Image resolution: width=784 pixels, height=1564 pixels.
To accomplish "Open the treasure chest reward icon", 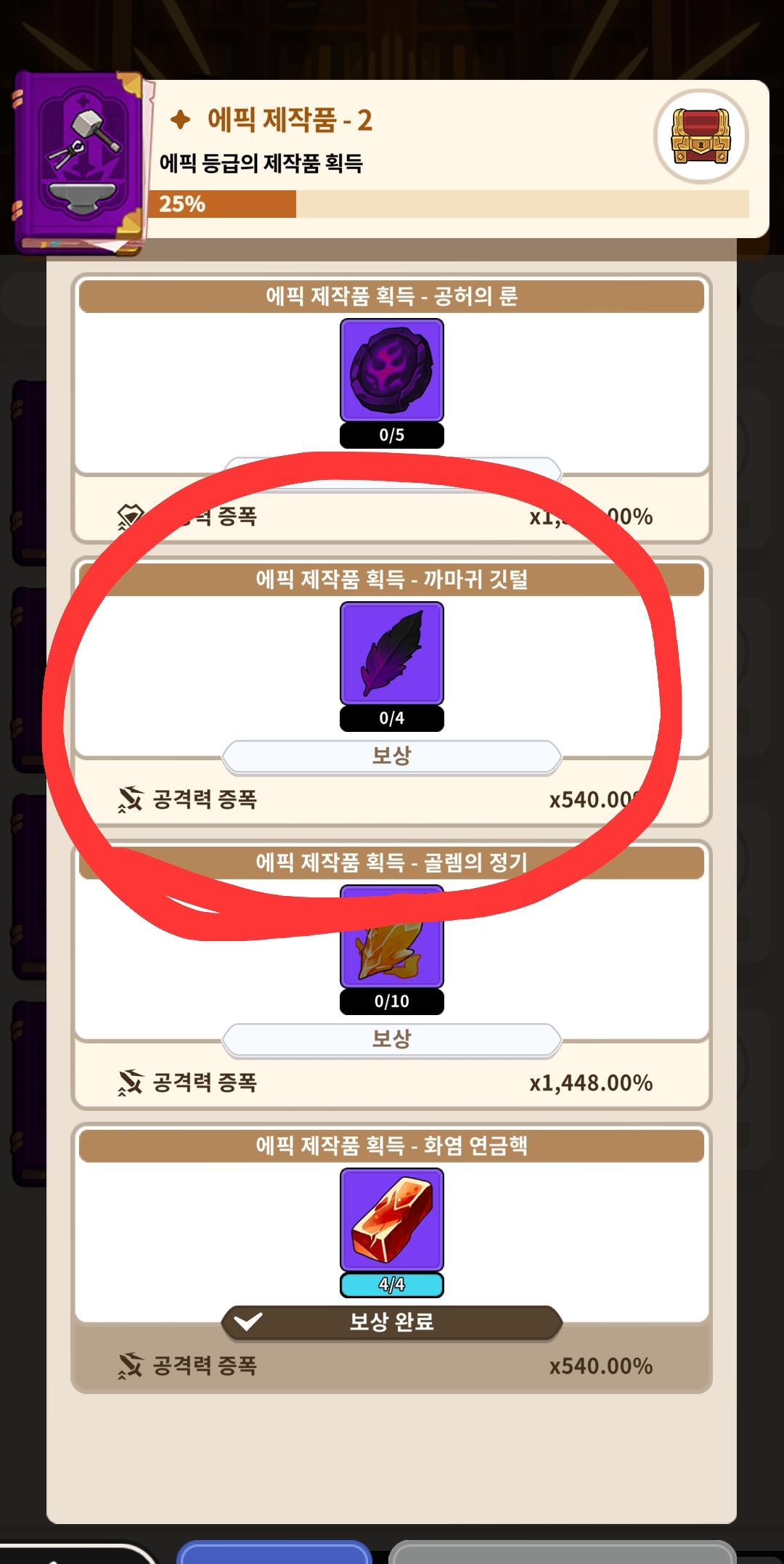I will [701, 137].
